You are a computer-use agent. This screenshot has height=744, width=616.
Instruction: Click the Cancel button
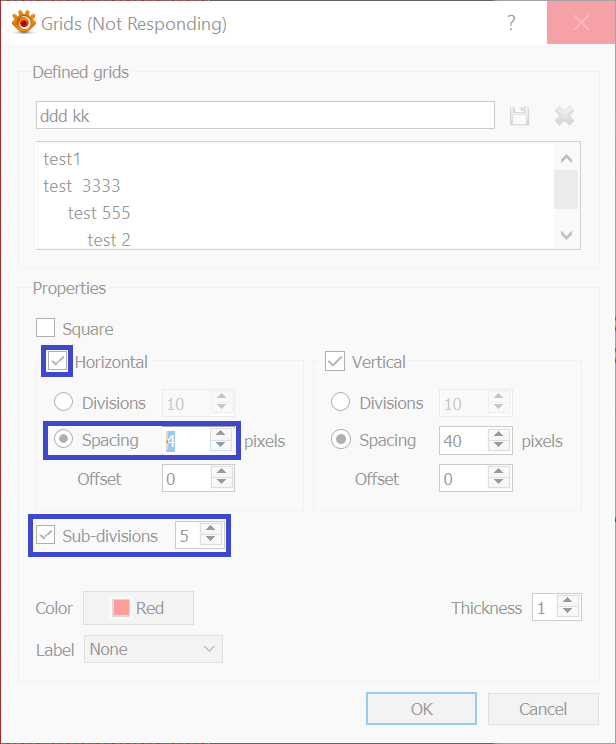tap(543, 709)
